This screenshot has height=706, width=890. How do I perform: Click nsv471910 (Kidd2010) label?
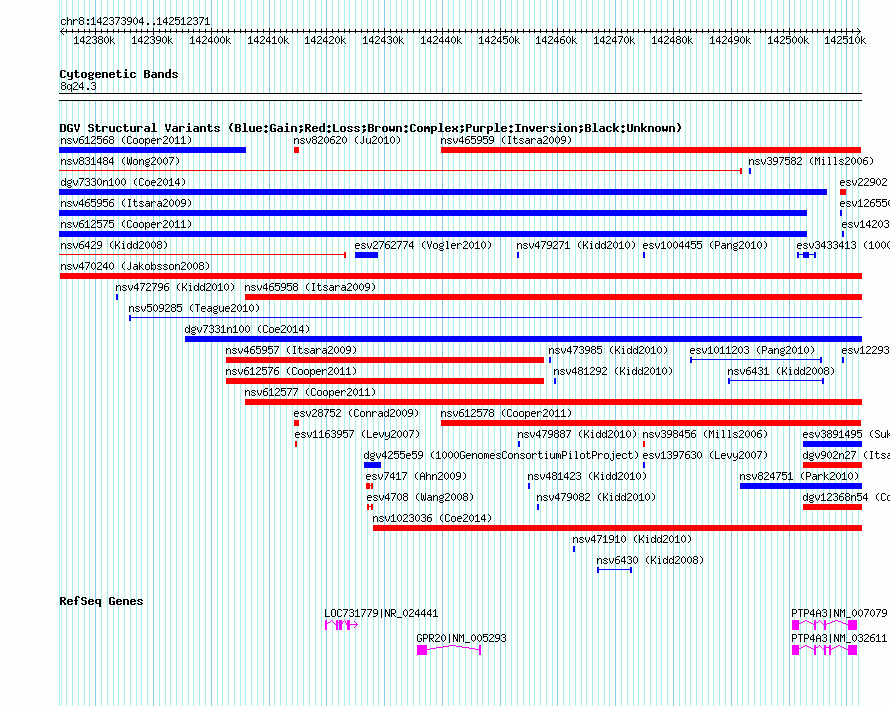(x=632, y=539)
